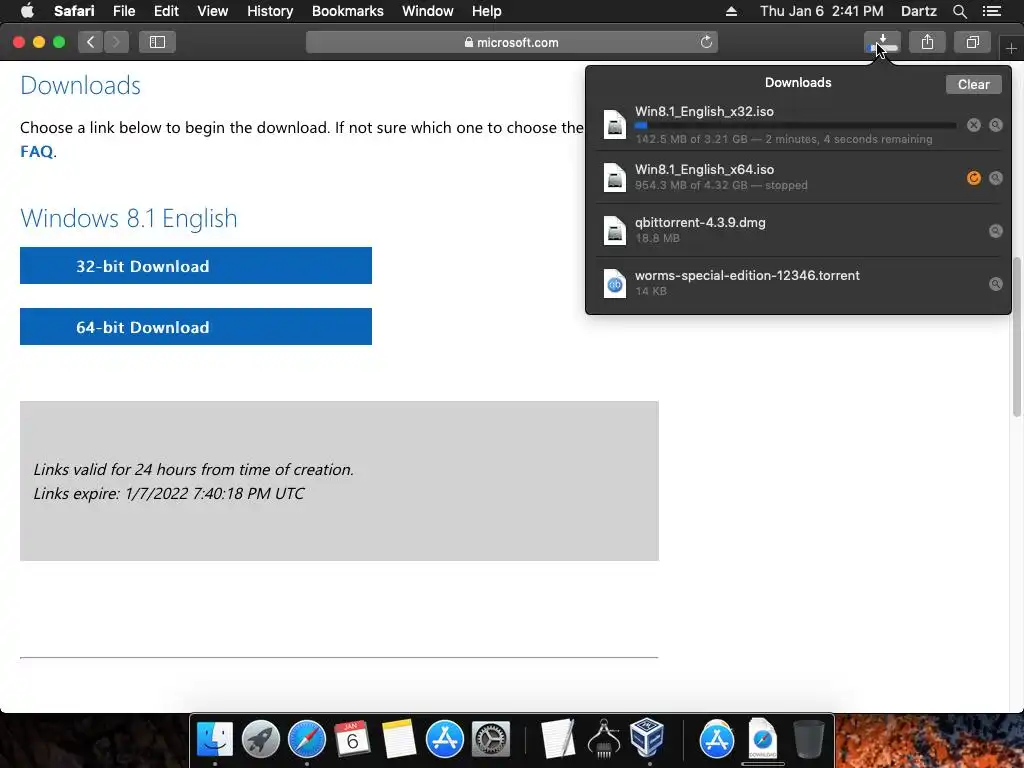Click worms-special-edition-12346.torrent file name
Viewport: 1024px width, 768px height.
coord(747,275)
